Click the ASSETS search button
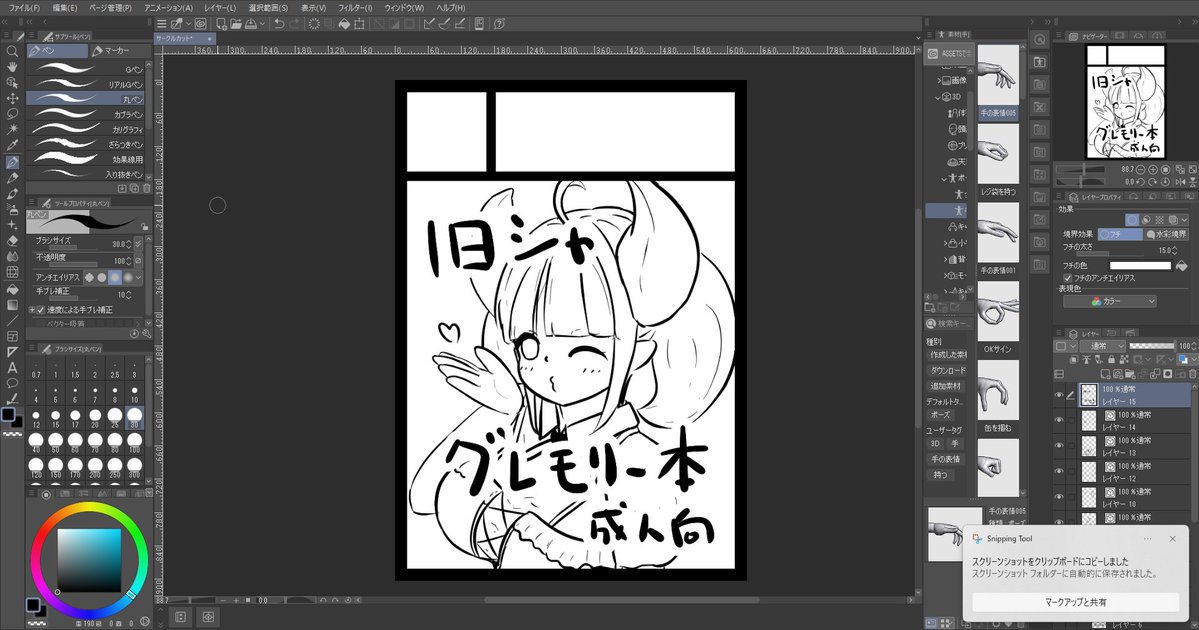 (x=948, y=54)
